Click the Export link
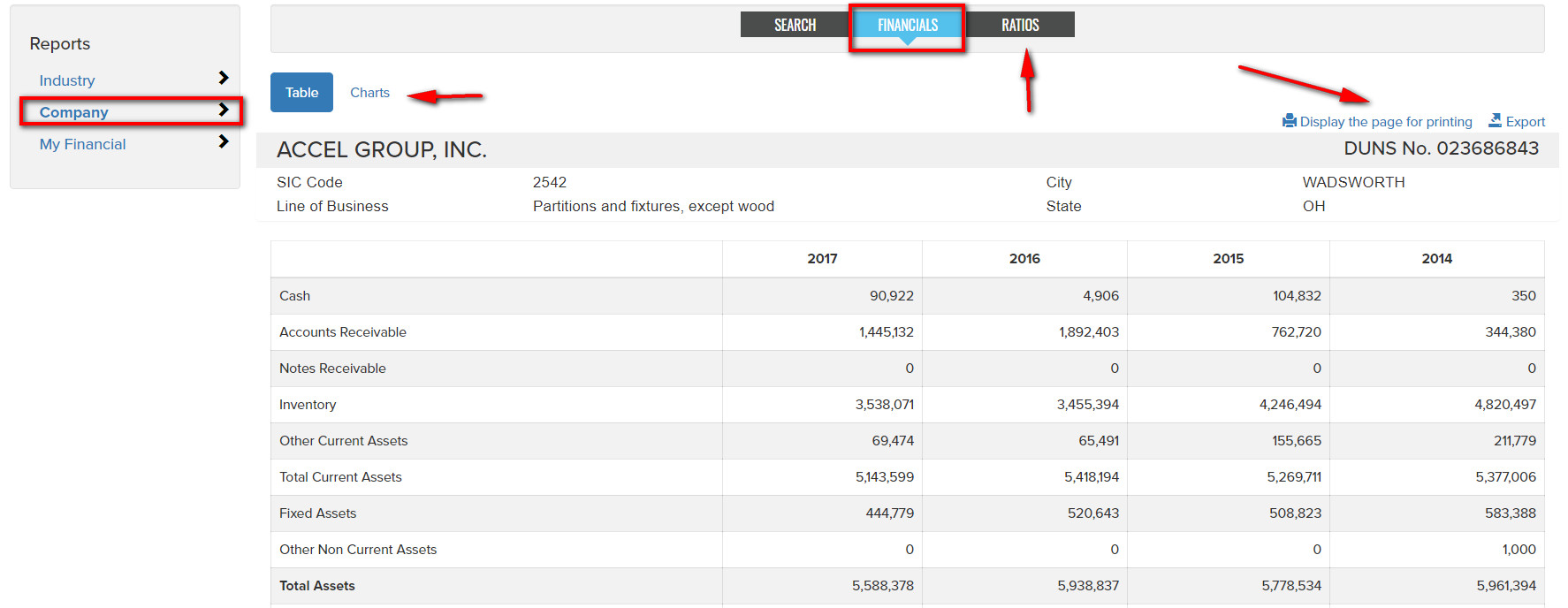The width and height of the screenshot is (1568, 608). pos(1526,122)
